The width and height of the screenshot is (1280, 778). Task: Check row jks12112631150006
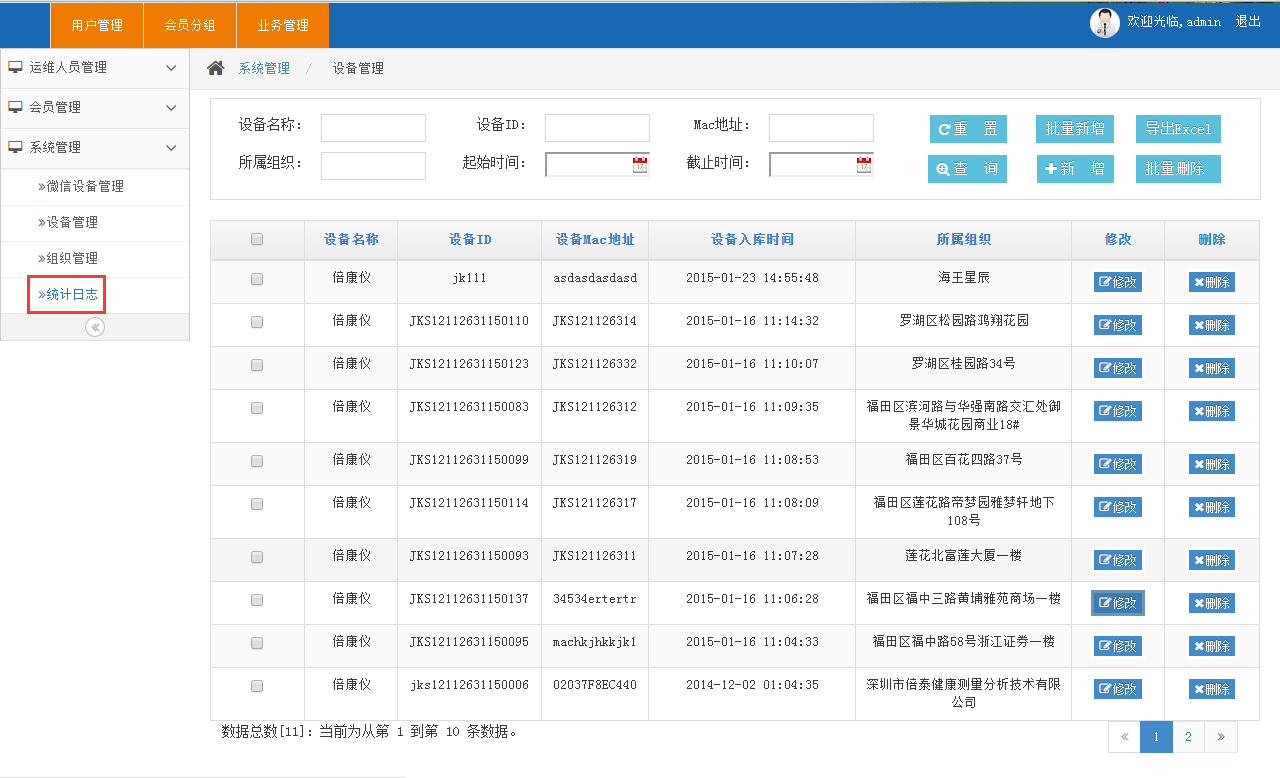click(257, 686)
